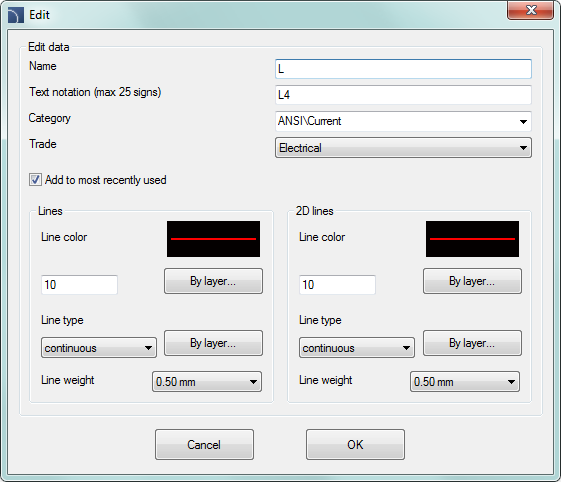Select color number field in Lines group
The image size is (561, 482).
79,285
